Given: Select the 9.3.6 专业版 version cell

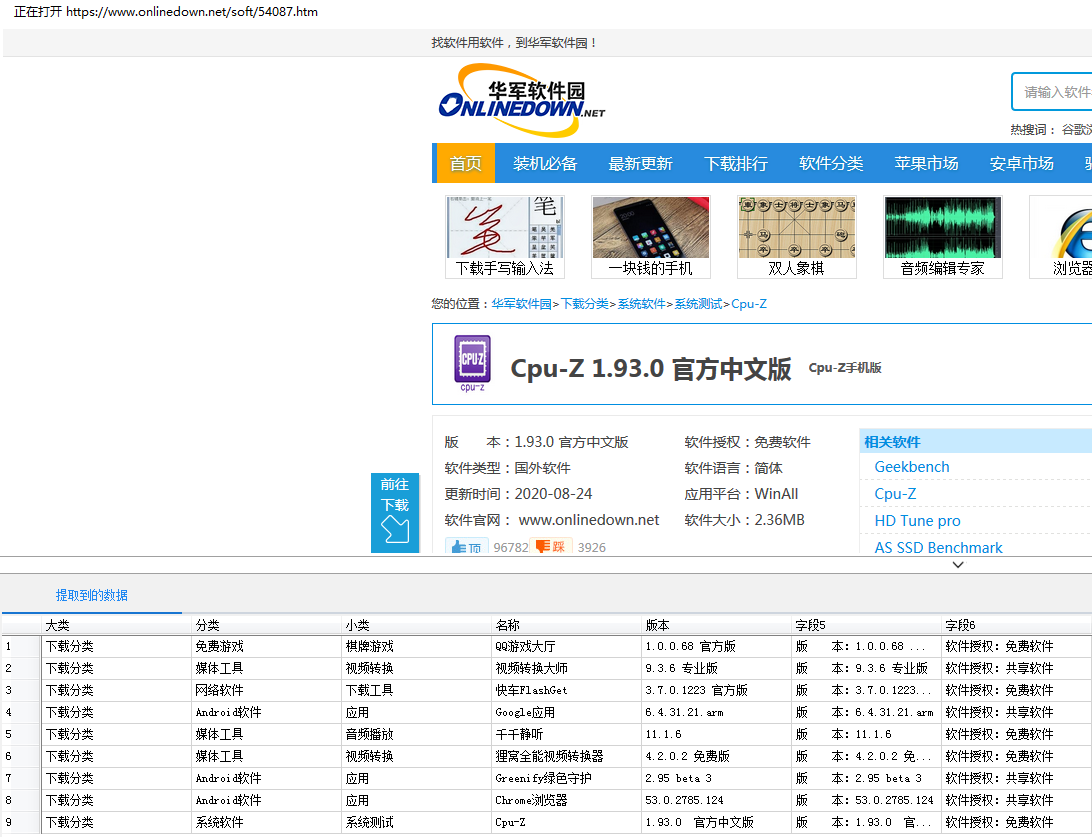Looking at the screenshot, I should pos(717,668).
